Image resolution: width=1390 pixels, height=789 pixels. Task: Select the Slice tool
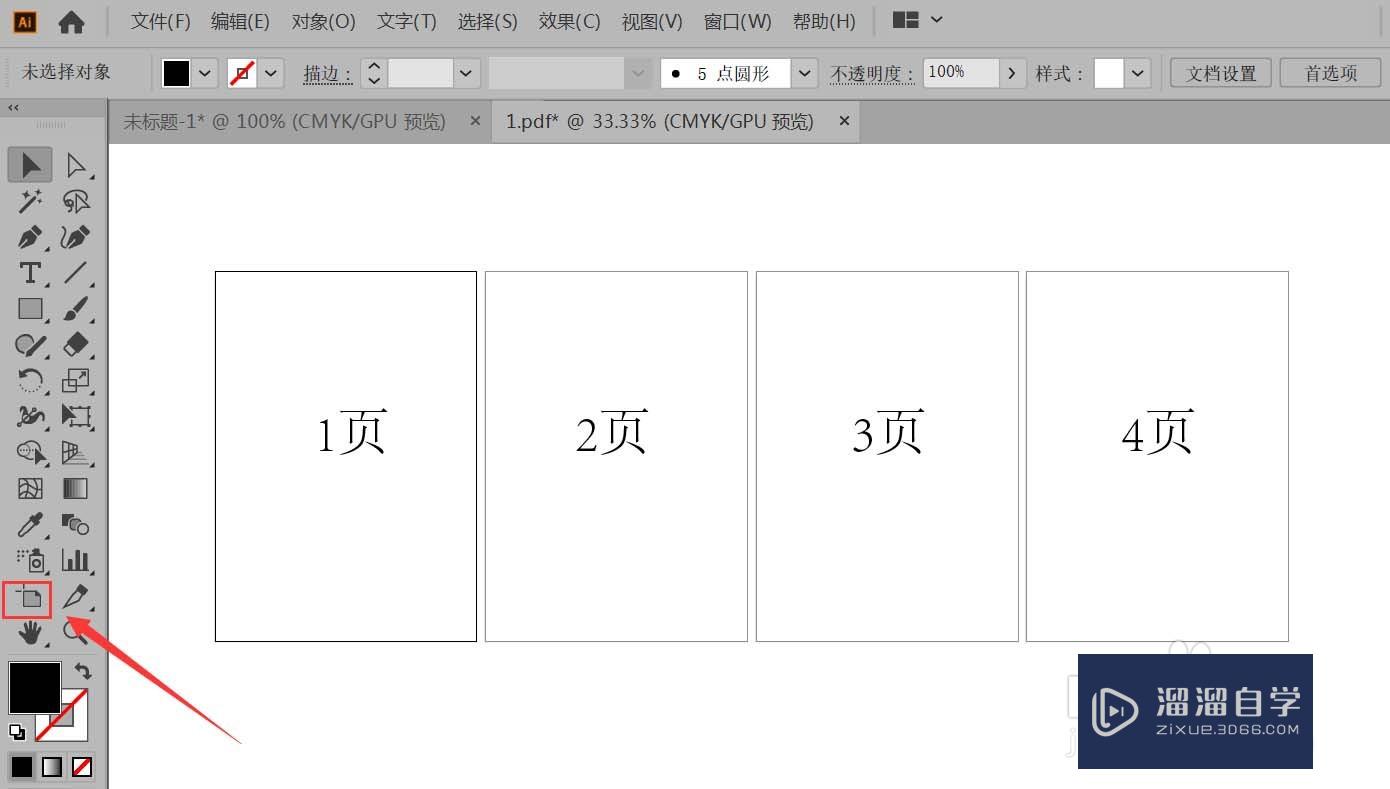[76, 598]
